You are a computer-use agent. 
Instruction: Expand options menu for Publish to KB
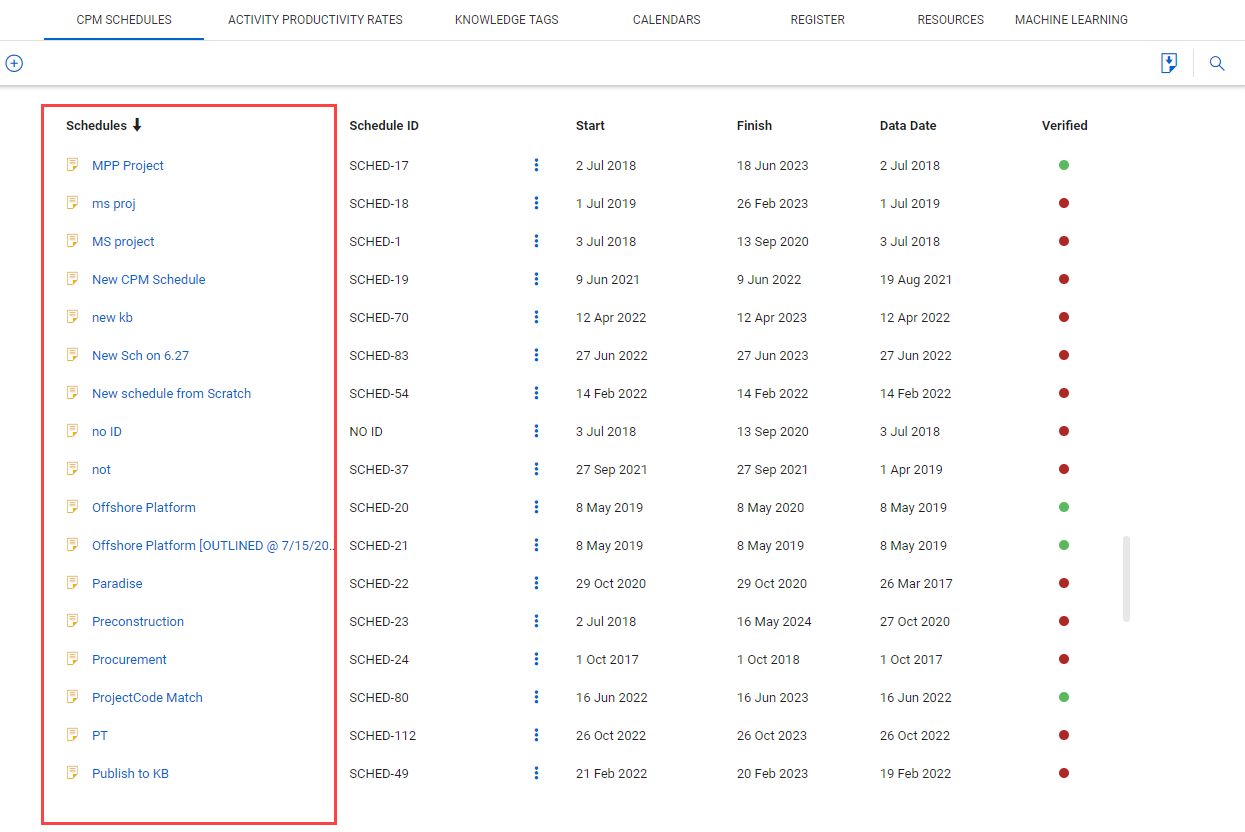[x=536, y=773]
